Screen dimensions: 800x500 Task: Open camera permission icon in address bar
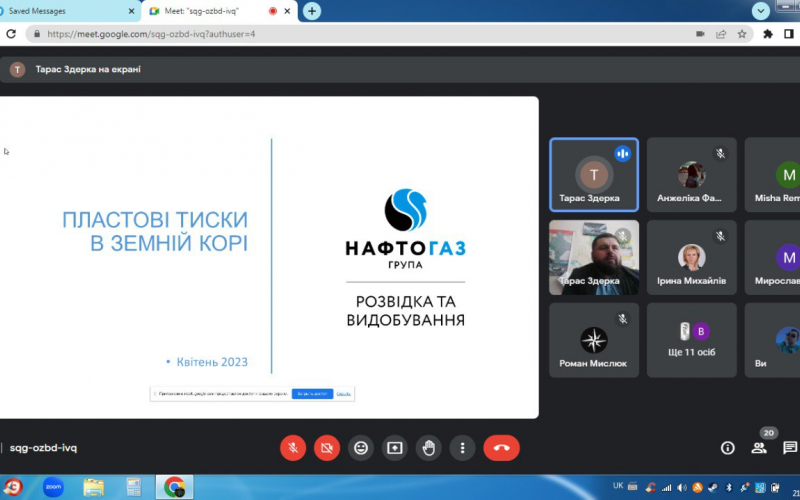[x=700, y=34]
